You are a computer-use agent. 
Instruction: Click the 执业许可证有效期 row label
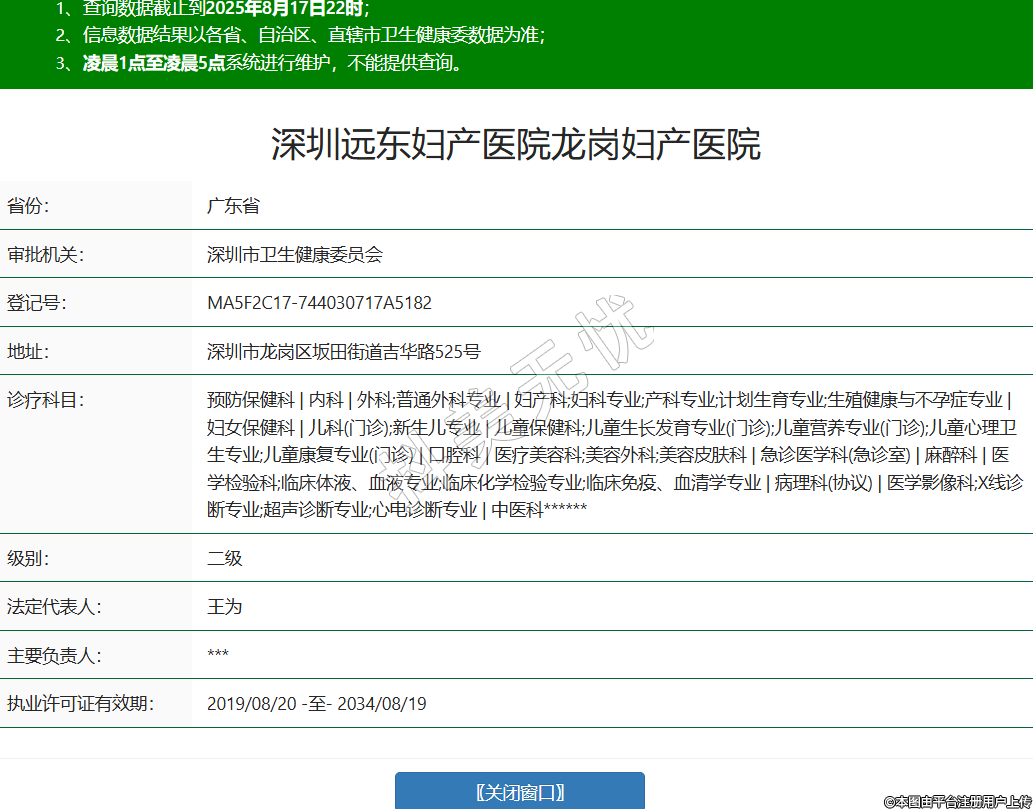(80, 703)
